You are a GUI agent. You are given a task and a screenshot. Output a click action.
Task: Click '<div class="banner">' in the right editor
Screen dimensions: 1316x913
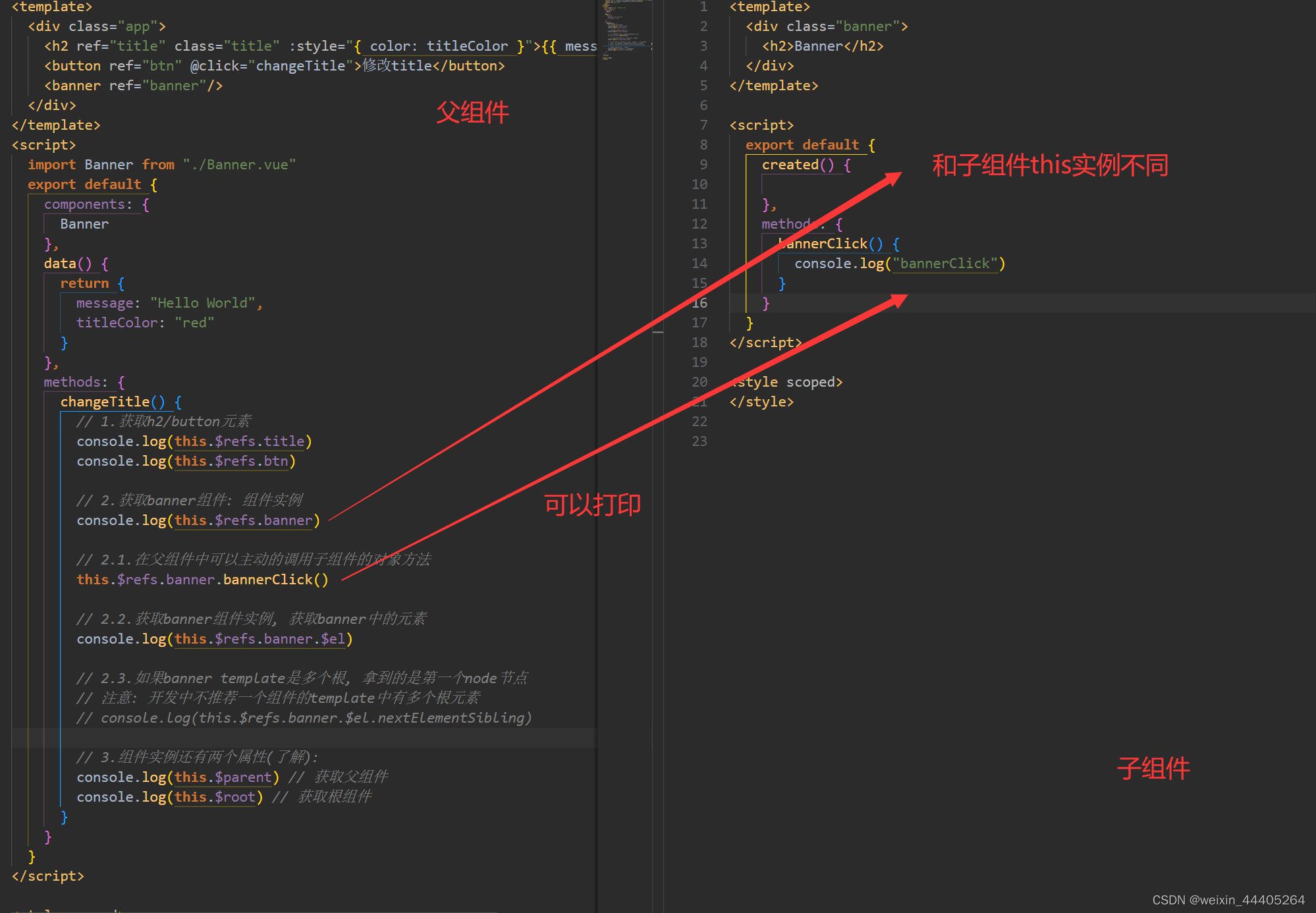[827, 26]
